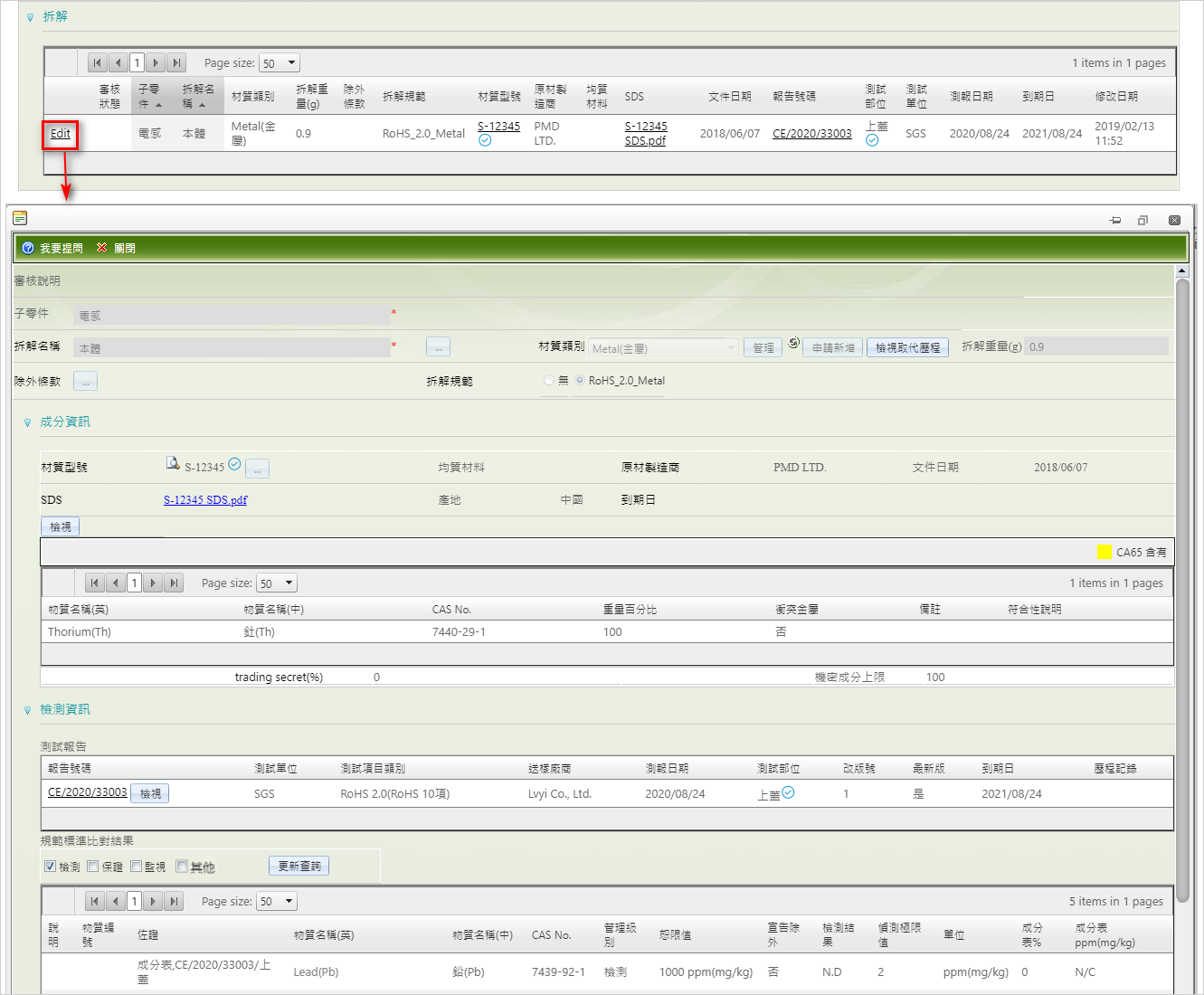Collapse the 成分資訊 section
1204x995 pixels.
click(27, 422)
